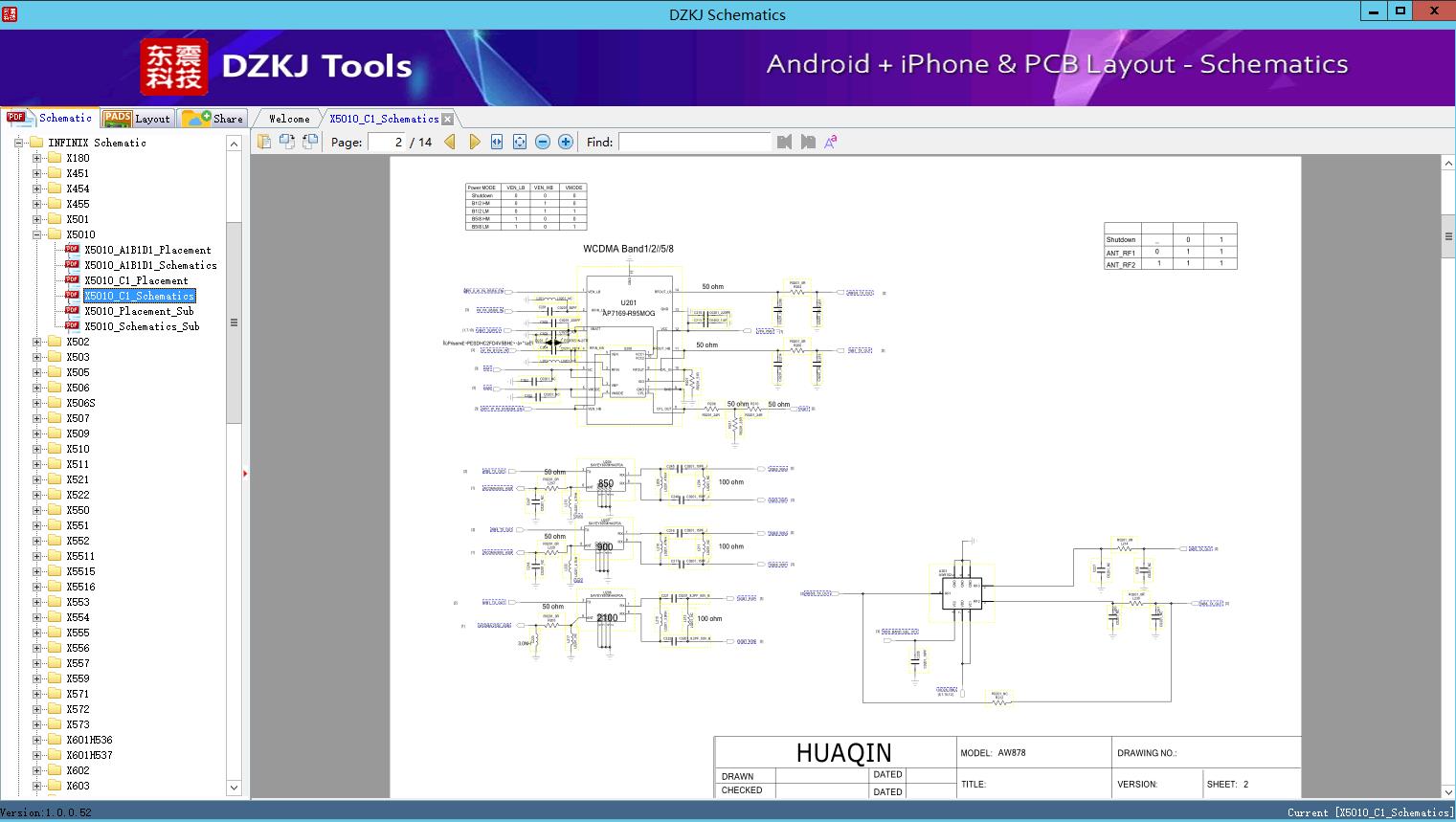The height and width of the screenshot is (822, 1456).
Task: Click the match case search icon
Action: [831, 142]
